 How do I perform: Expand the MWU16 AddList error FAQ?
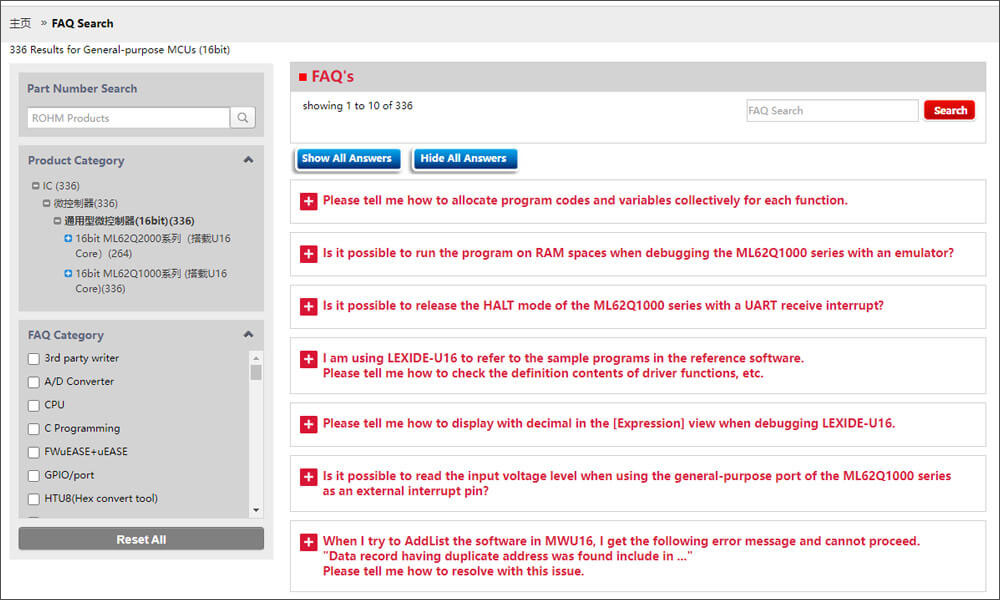pos(308,542)
